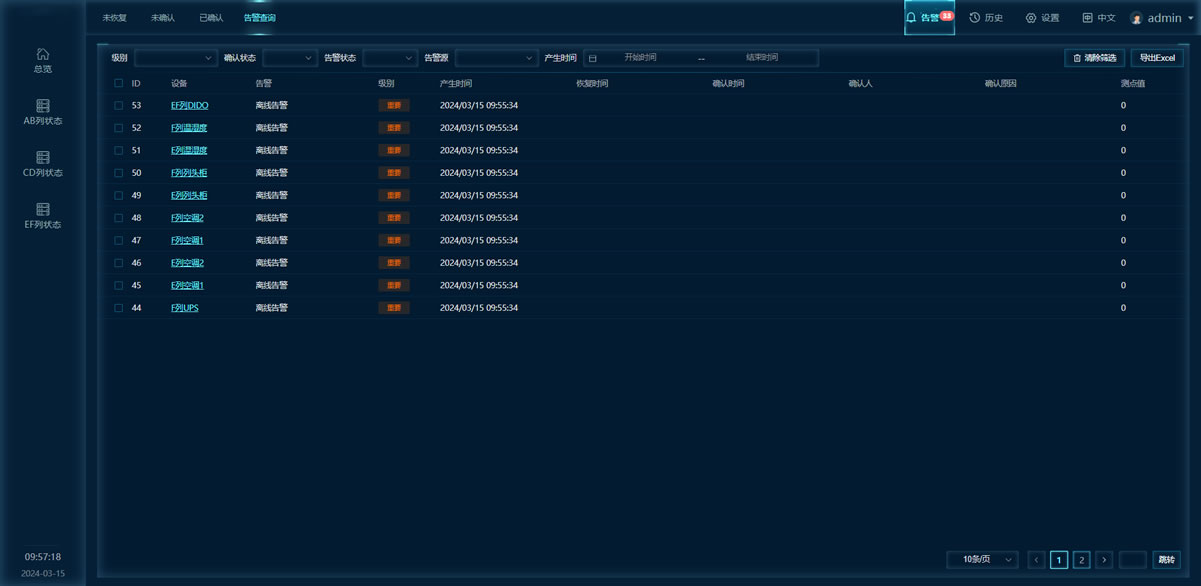Toggle the select-all checkbox in table header
Viewport: 1201px width, 586px height.
tap(118, 84)
